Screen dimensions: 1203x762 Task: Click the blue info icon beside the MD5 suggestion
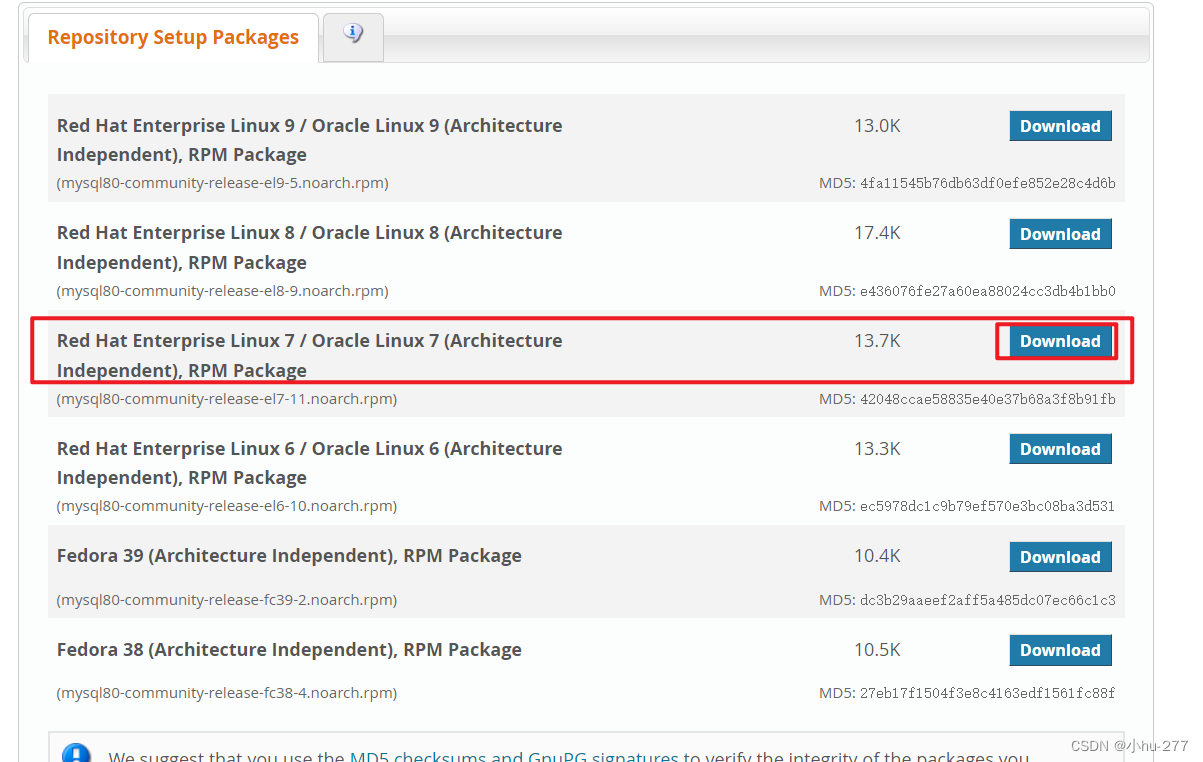tap(76, 753)
